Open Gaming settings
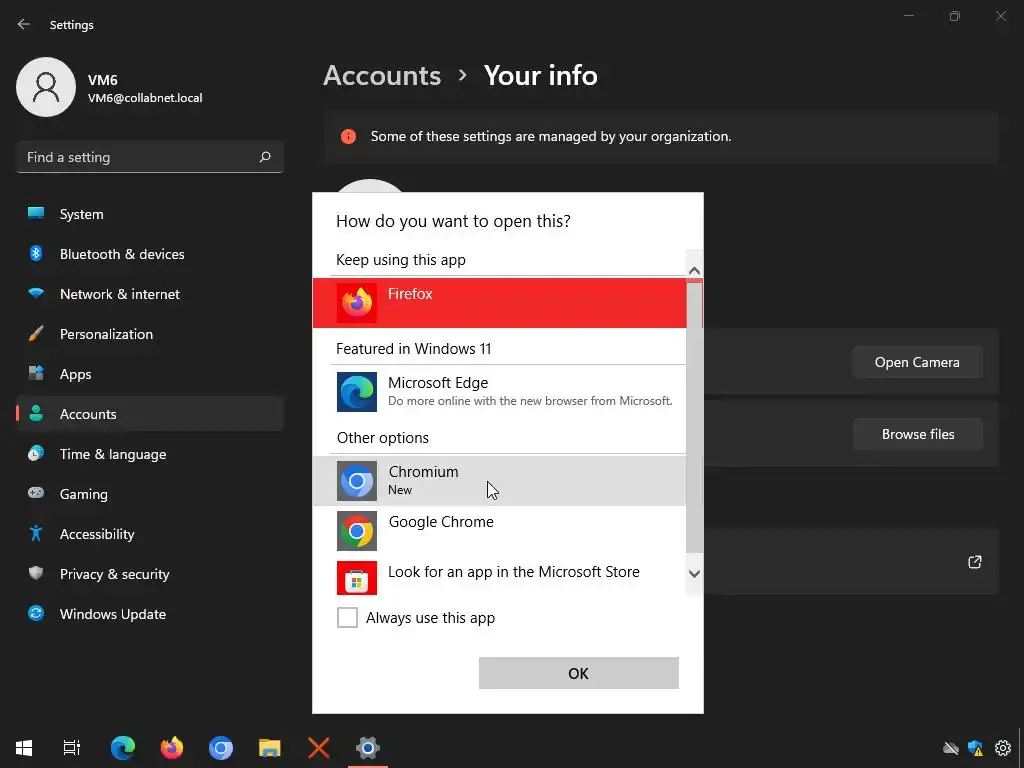 [x=150, y=494]
